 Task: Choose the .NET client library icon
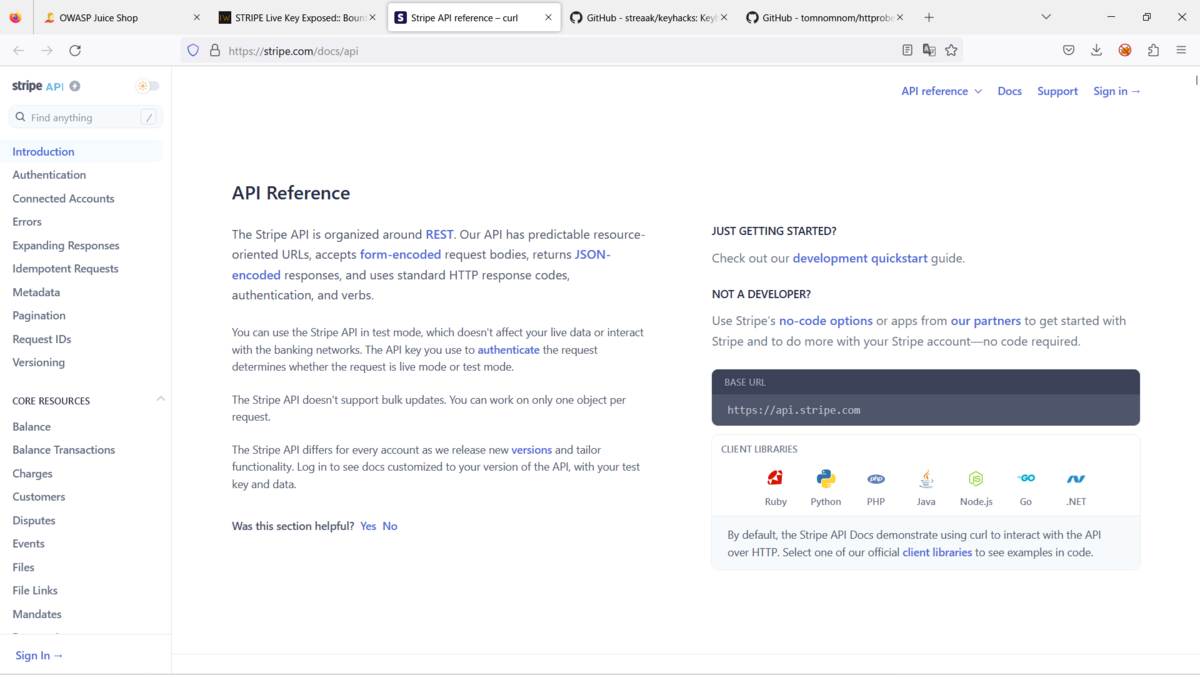pyautogui.click(x=1076, y=479)
